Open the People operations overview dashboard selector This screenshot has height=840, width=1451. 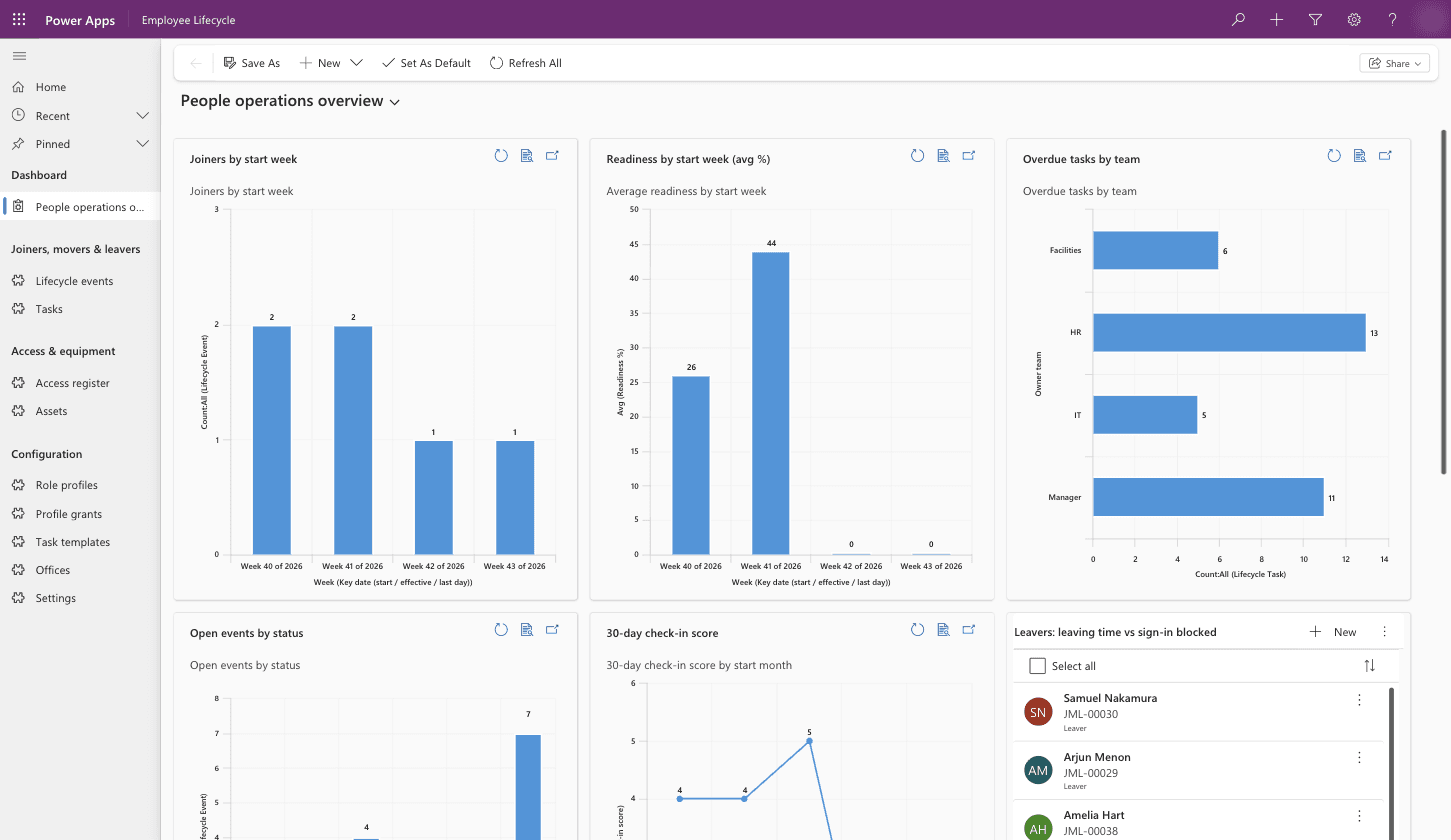291,101
